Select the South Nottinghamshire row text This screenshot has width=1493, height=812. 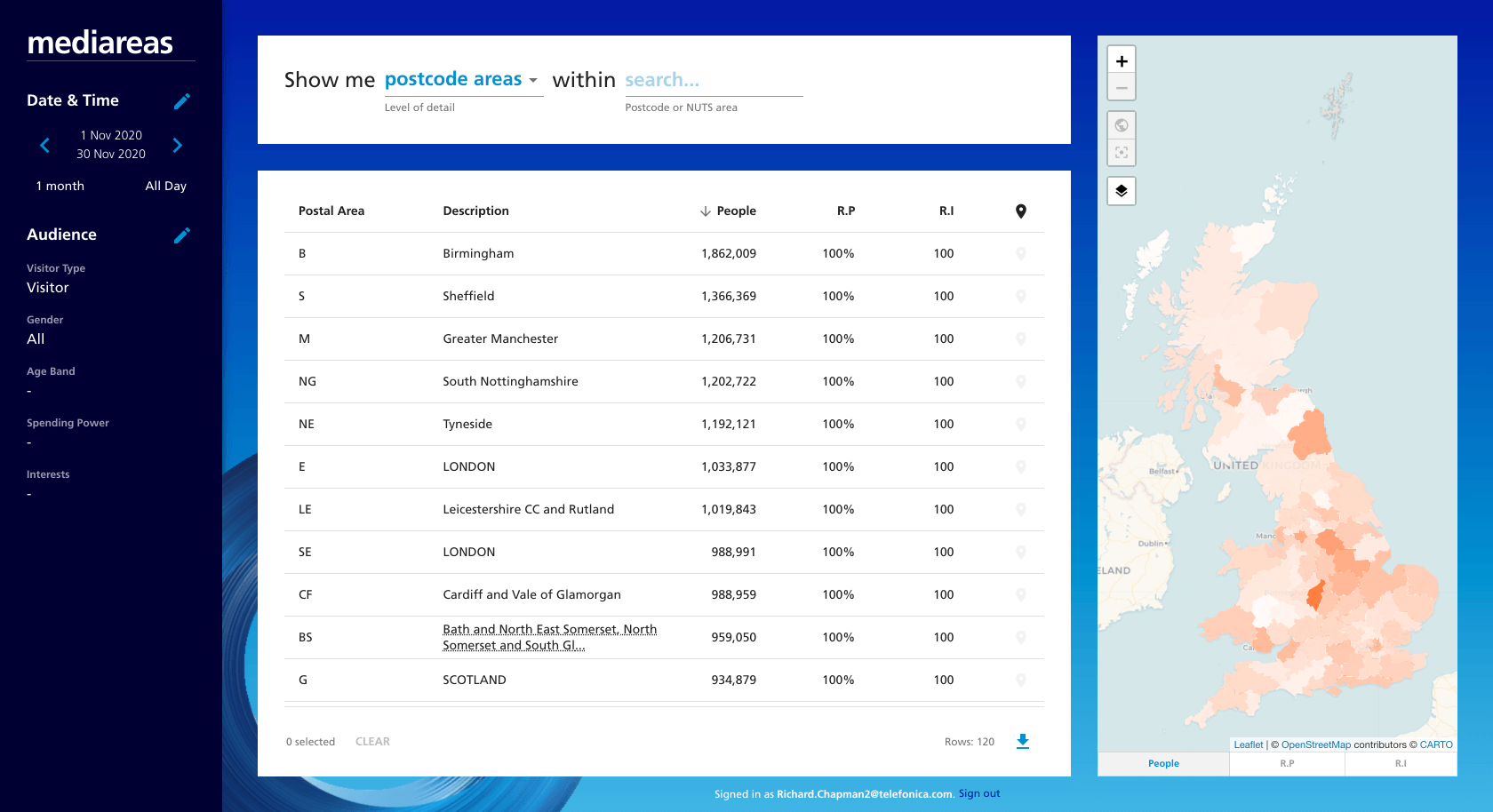[x=510, y=382]
